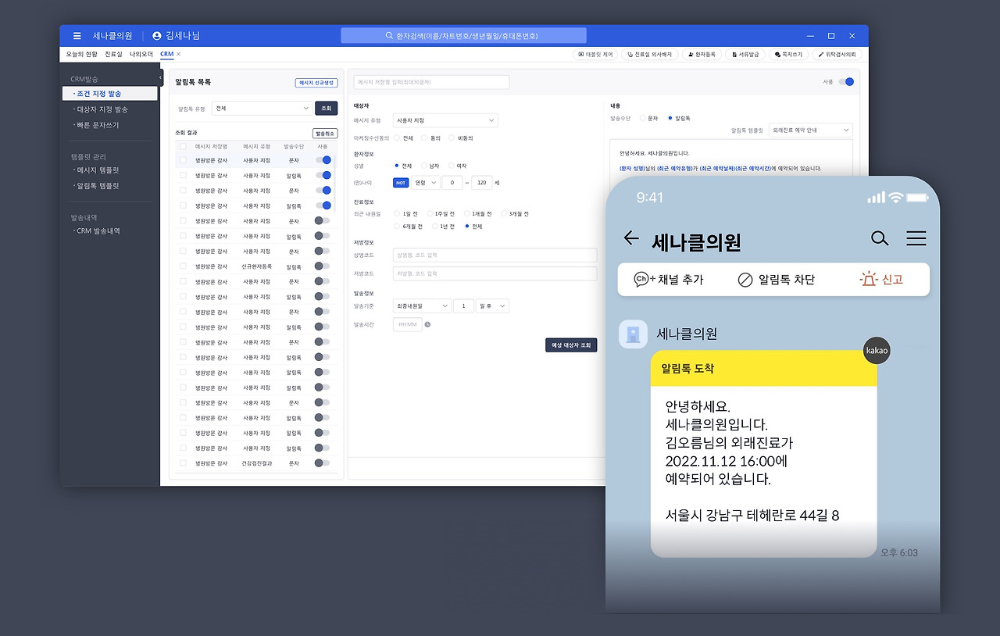The width and height of the screenshot is (1000, 636).
Task: Open 대상자 지정 발송 in the sidebar
Action: click(x=102, y=110)
